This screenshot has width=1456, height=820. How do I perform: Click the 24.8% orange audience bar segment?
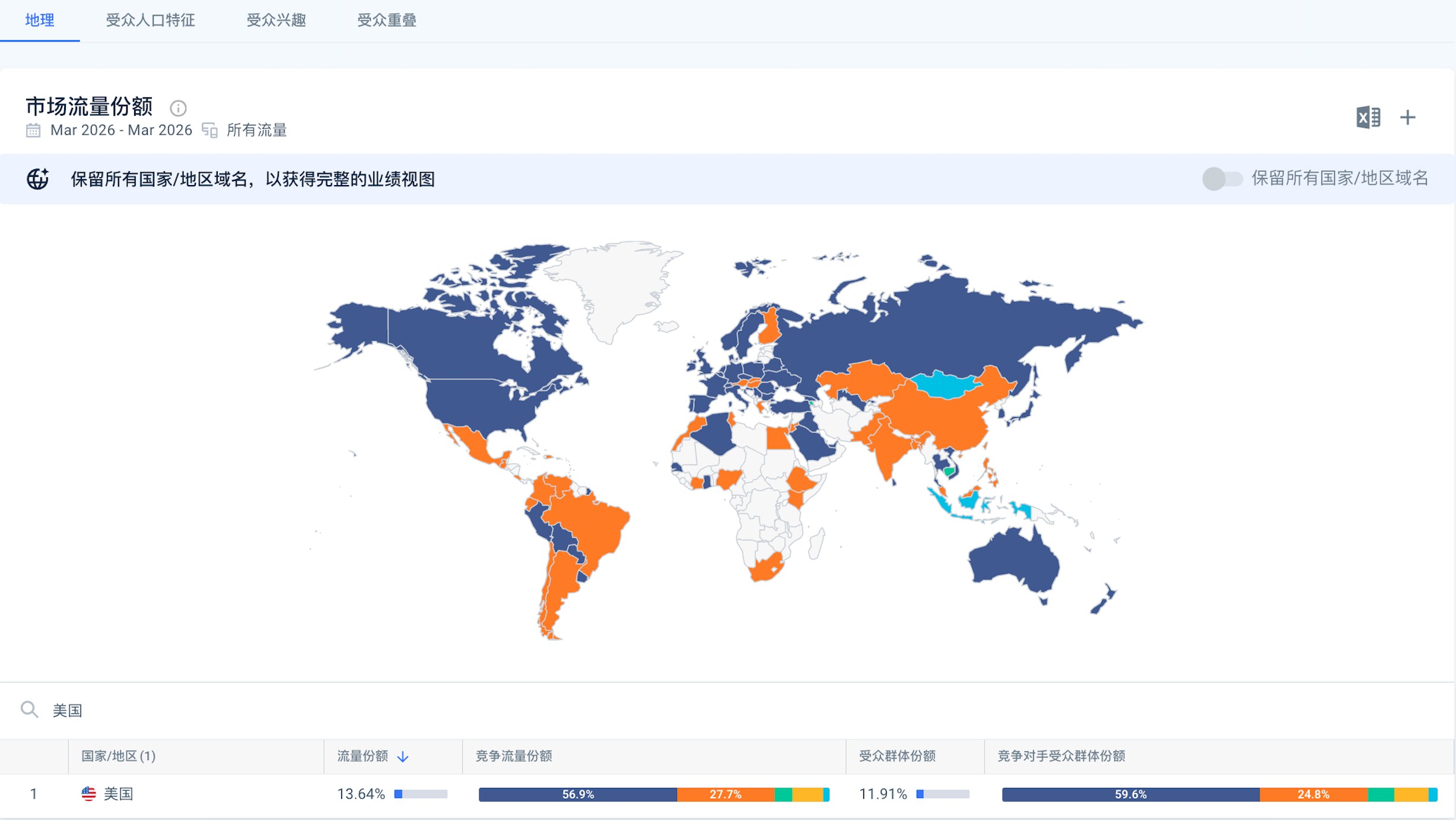click(x=1312, y=794)
